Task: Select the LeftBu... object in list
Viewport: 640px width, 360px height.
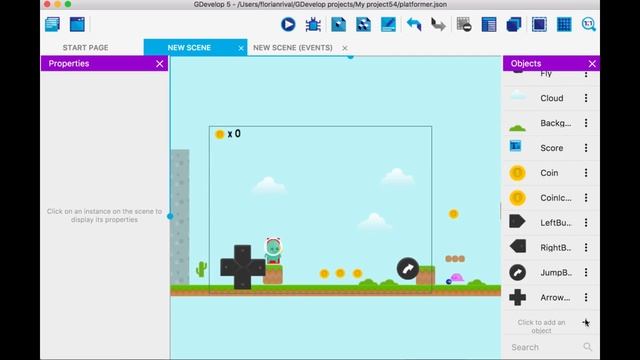Action: click(x=551, y=222)
